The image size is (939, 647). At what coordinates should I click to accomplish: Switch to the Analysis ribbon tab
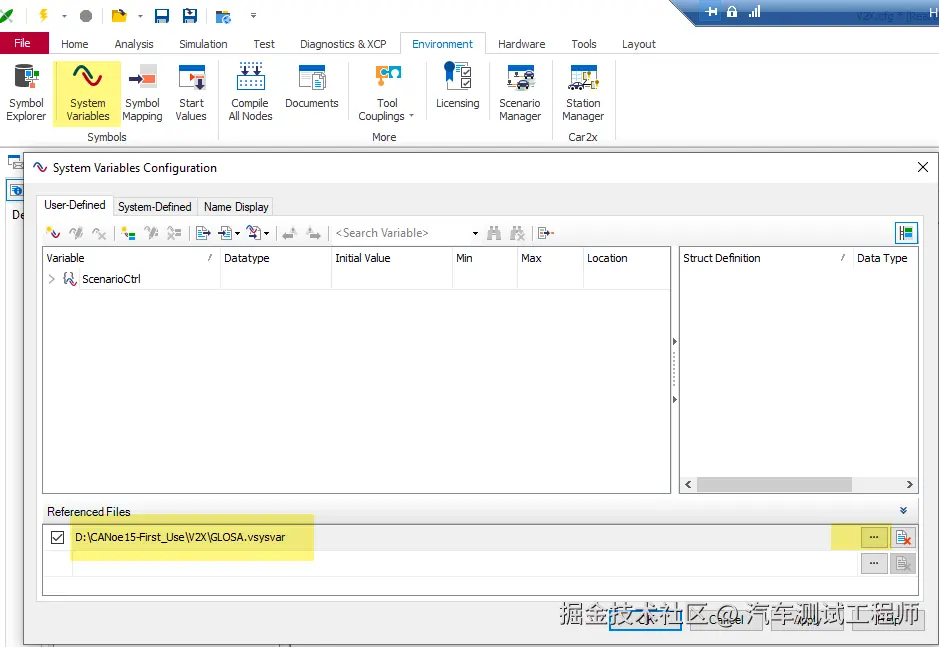click(x=134, y=44)
